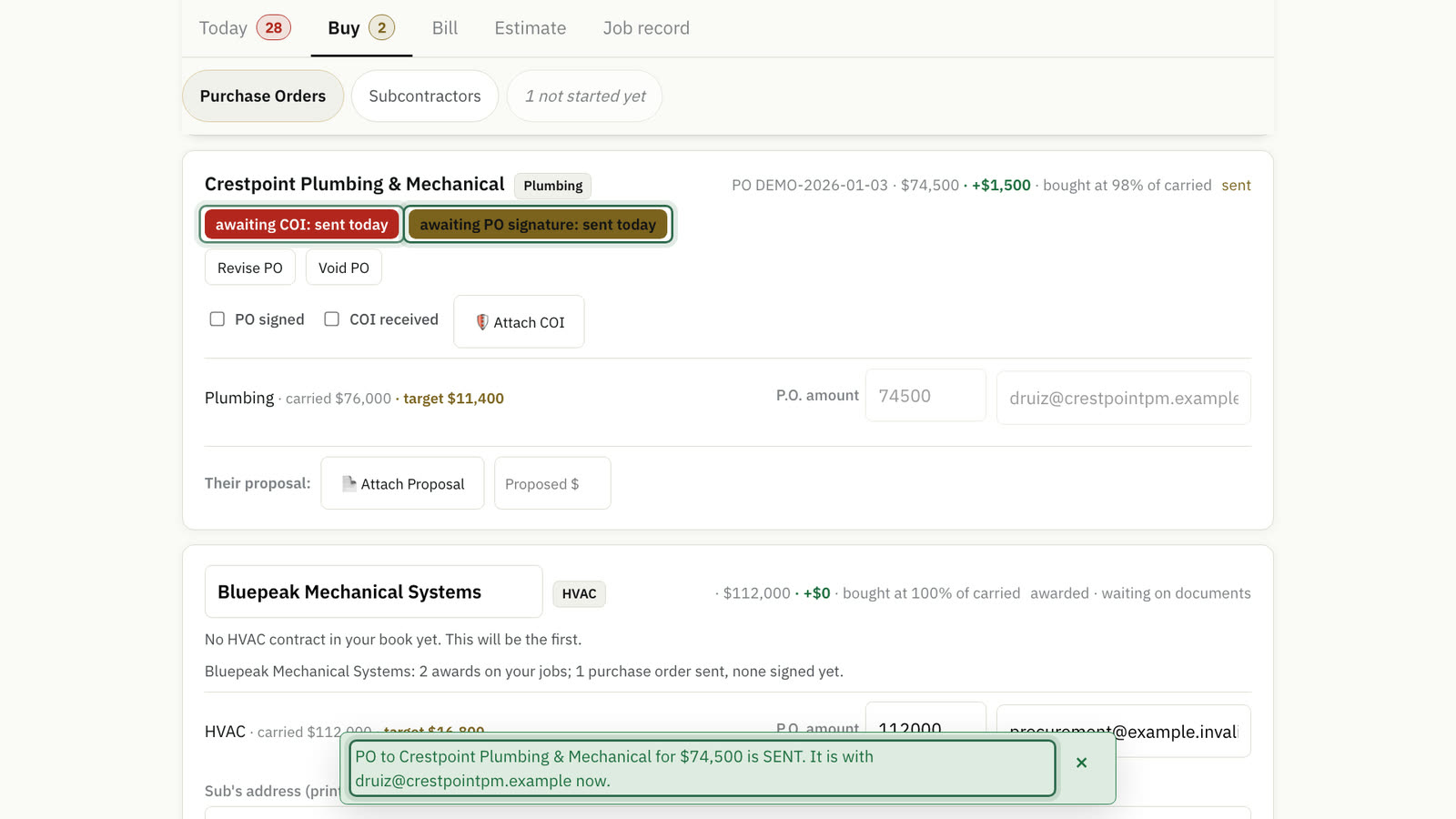Open the Estimate tab

(531, 28)
